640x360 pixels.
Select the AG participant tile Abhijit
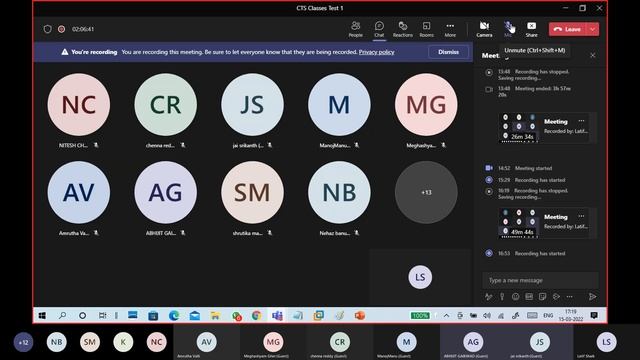click(166, 192)
